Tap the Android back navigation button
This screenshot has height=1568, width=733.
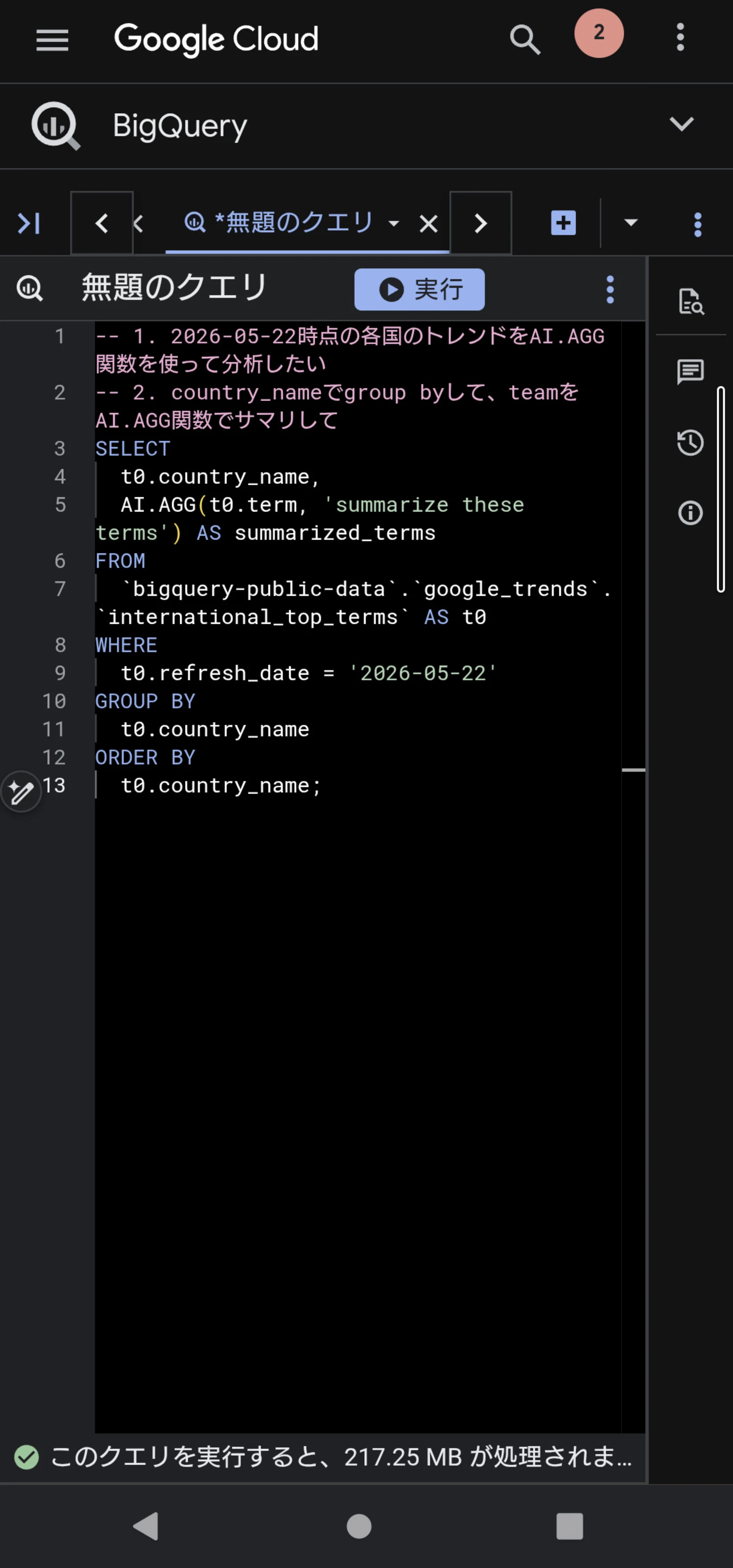(x=146, y=1526)
